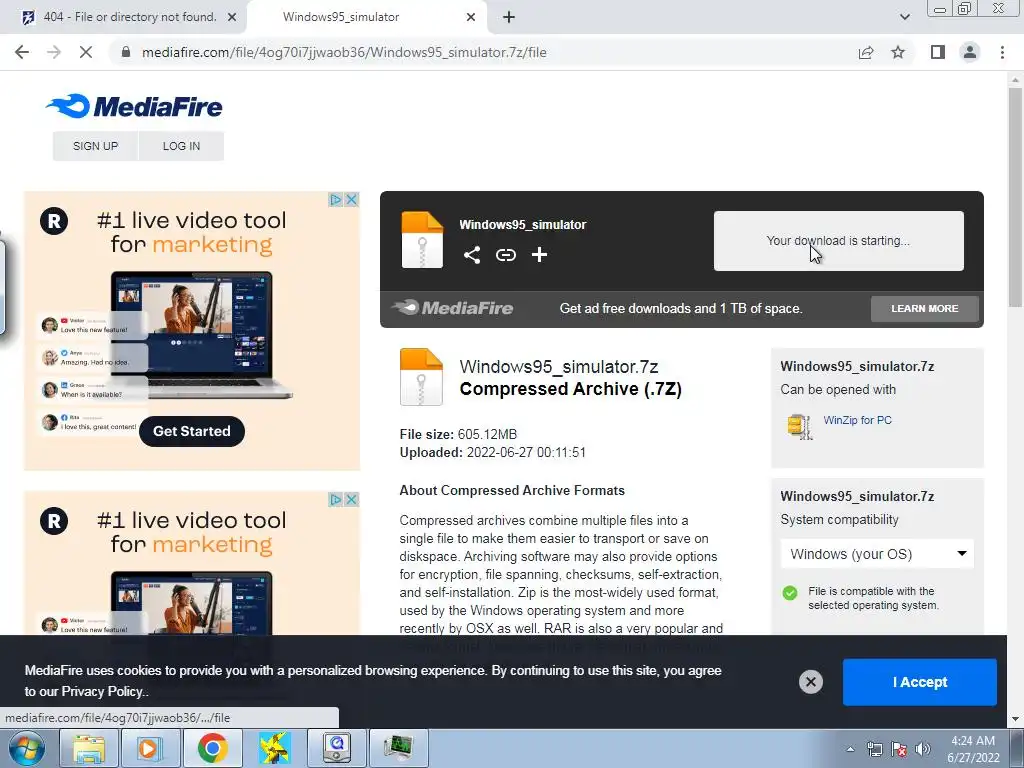Click the WinZip icon

799,426
